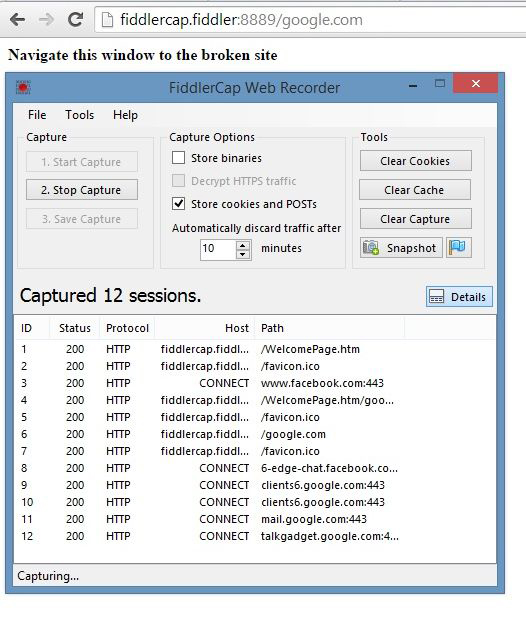Reload the page with the refresh icon
The image size is (526, 617).
coord(75,19)
